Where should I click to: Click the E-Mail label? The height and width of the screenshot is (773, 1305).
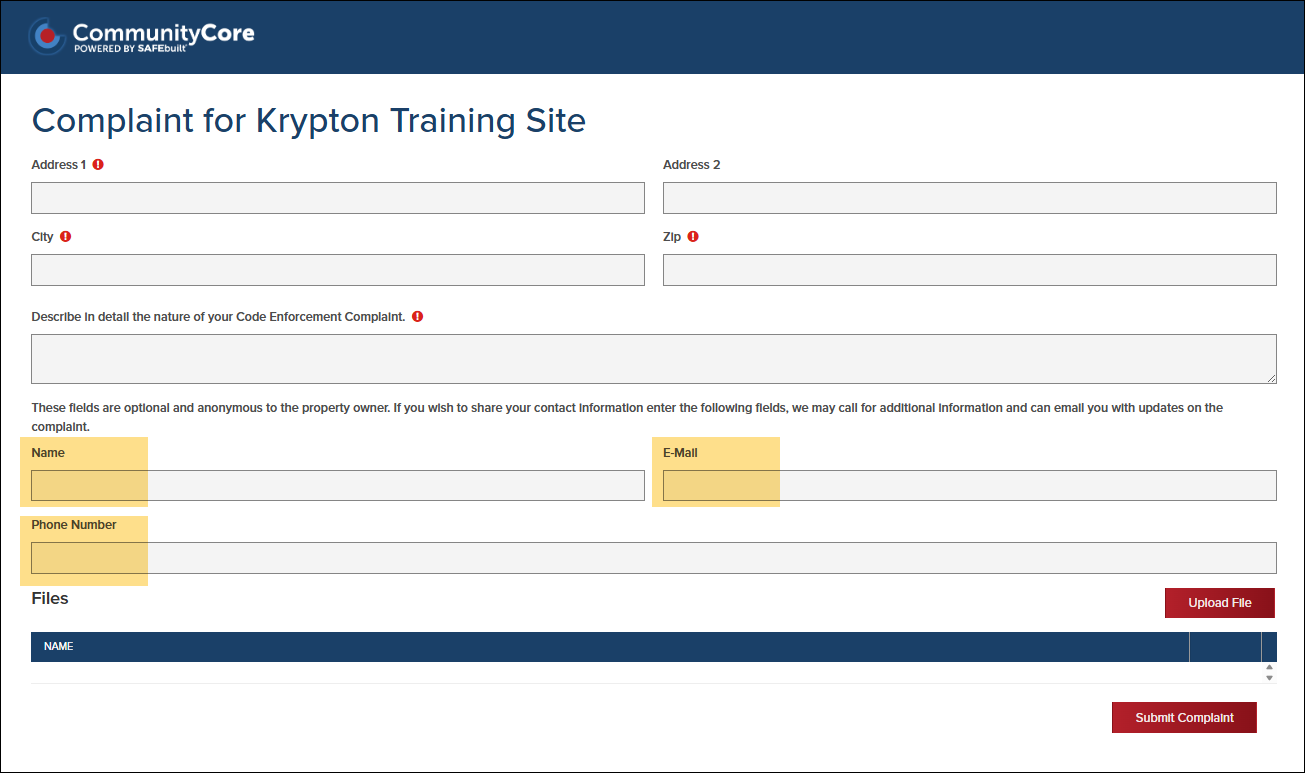[681, 453]
